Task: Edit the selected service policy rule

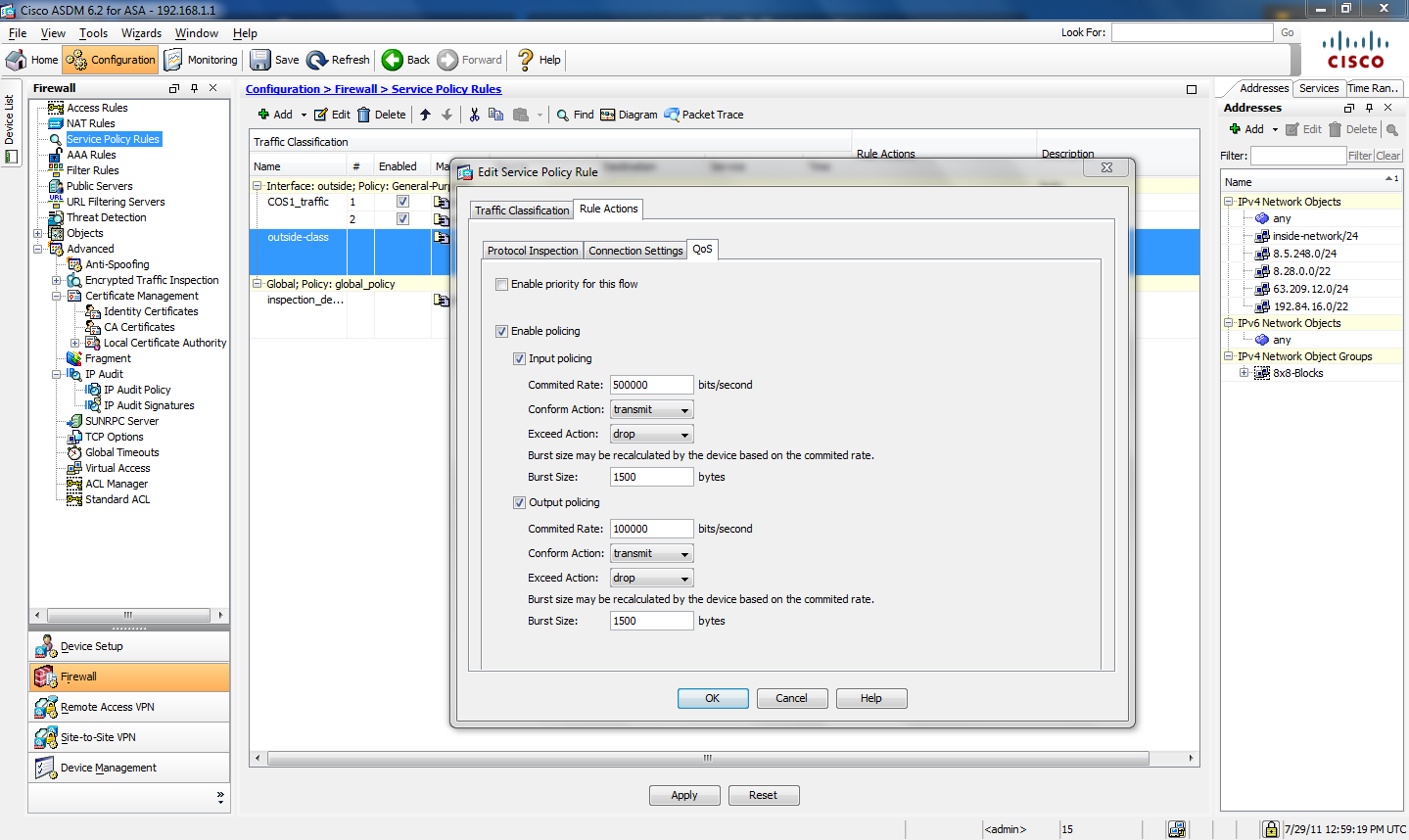Action: (x=332, y=115)
